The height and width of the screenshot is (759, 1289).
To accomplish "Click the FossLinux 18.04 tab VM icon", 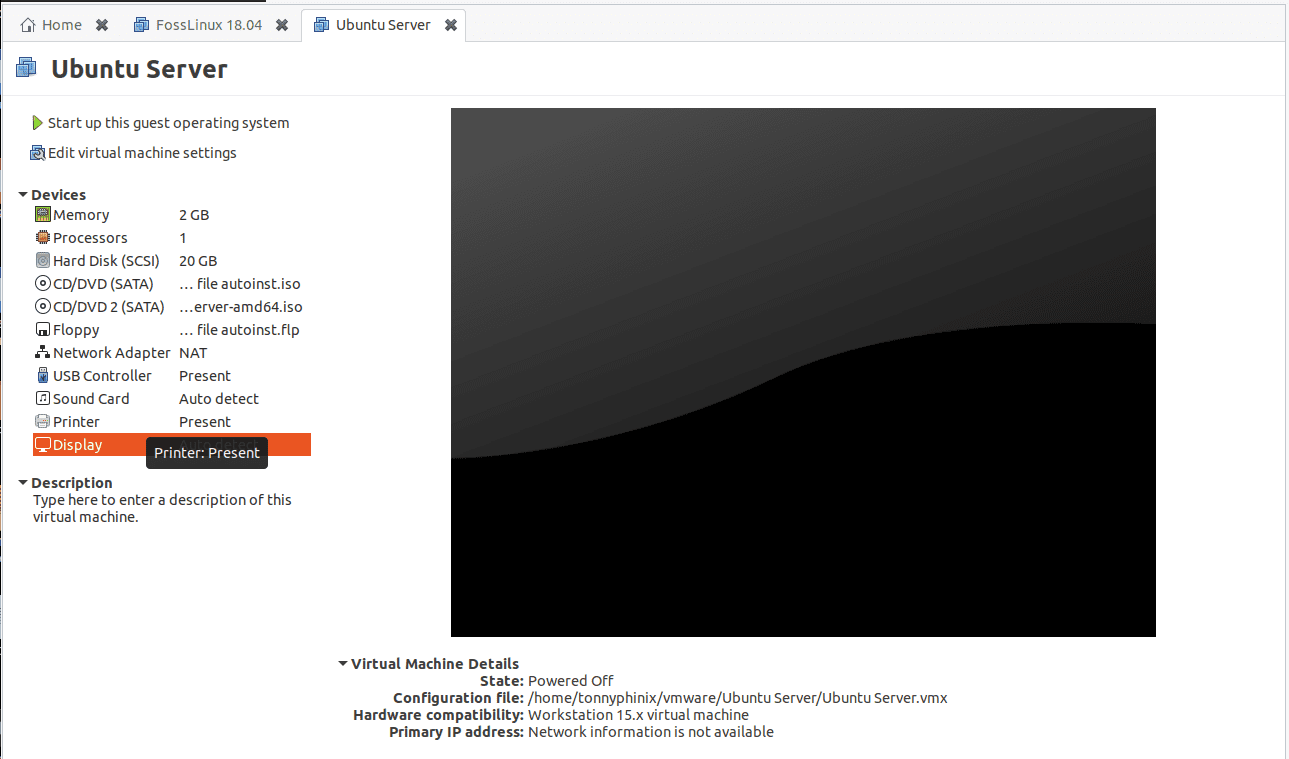I will coord(141,24).
